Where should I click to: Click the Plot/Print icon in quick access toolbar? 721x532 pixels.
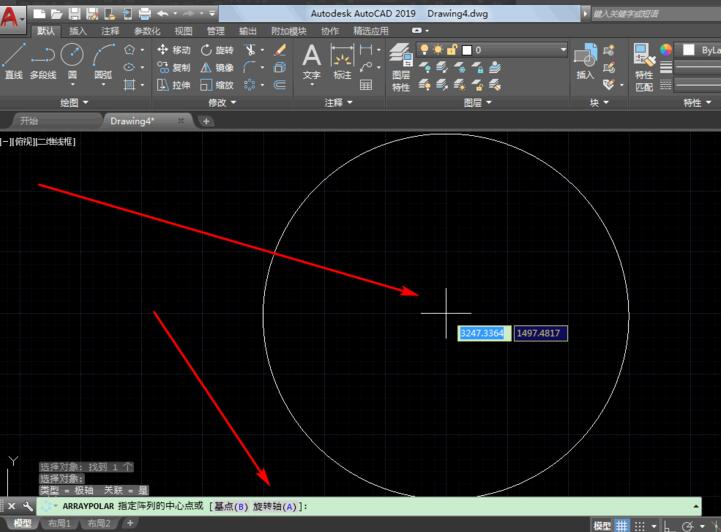point(145,14)
